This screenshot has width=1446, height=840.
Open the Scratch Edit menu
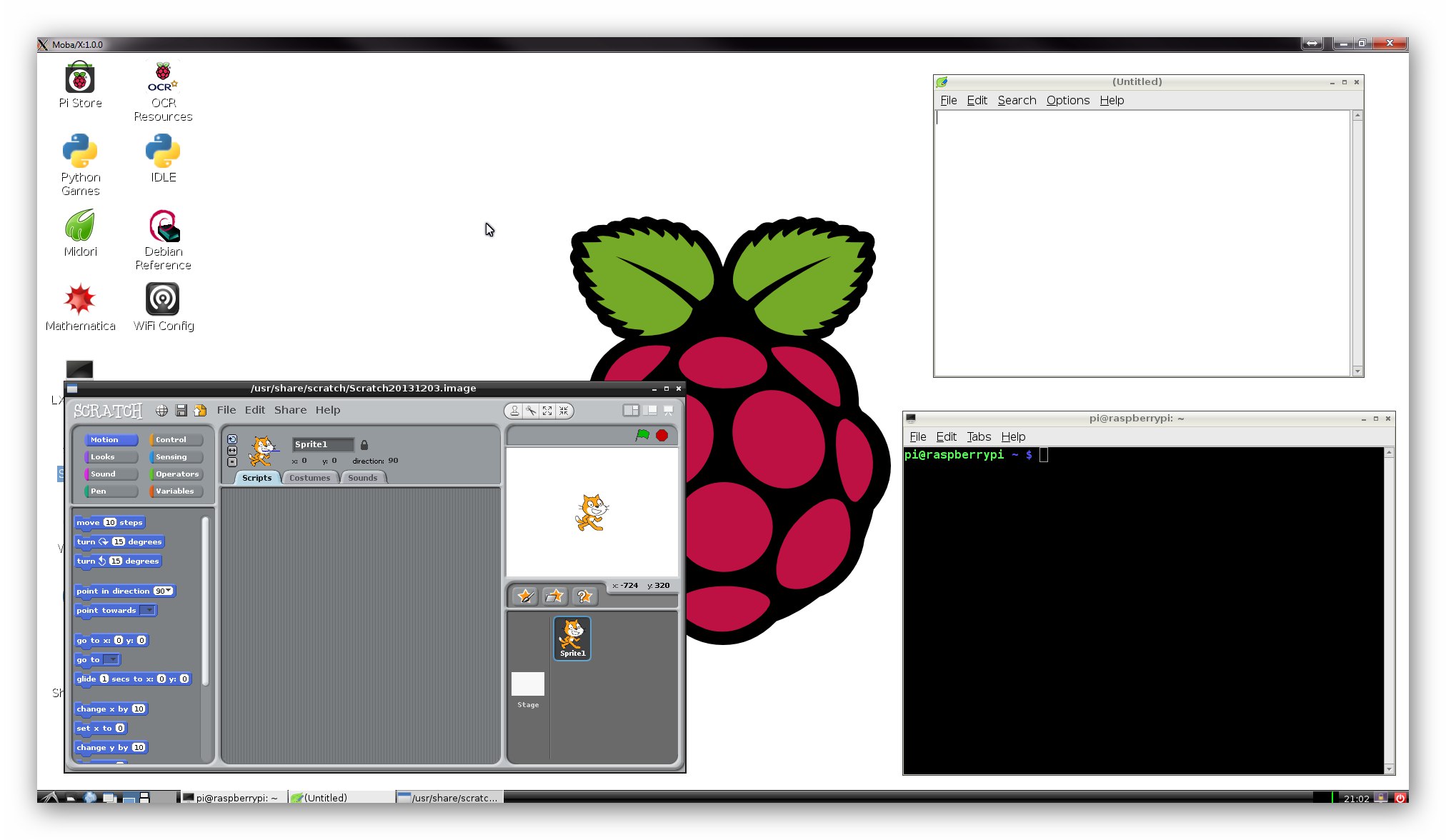coord(255,410)
